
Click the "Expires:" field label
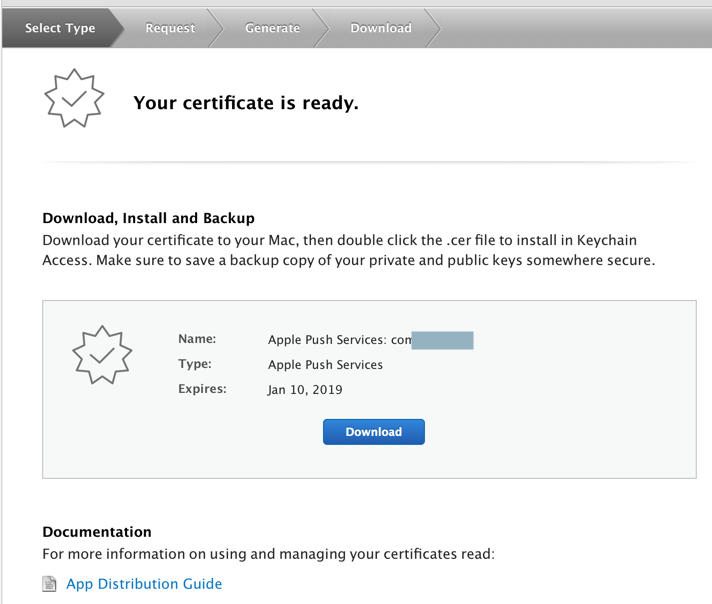pos(202,389)
